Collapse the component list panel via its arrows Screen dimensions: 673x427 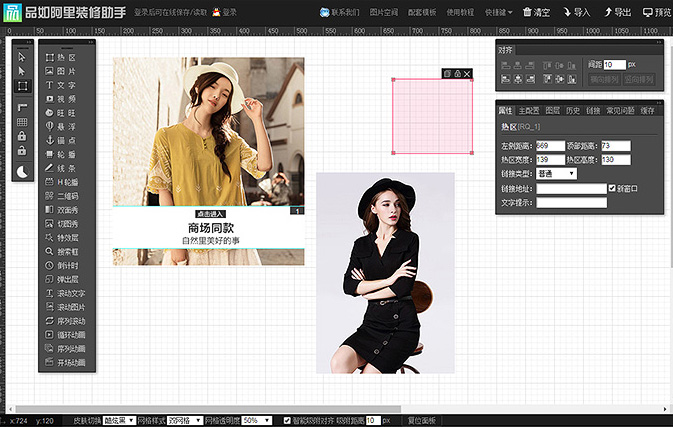click(x=91, y=42)
